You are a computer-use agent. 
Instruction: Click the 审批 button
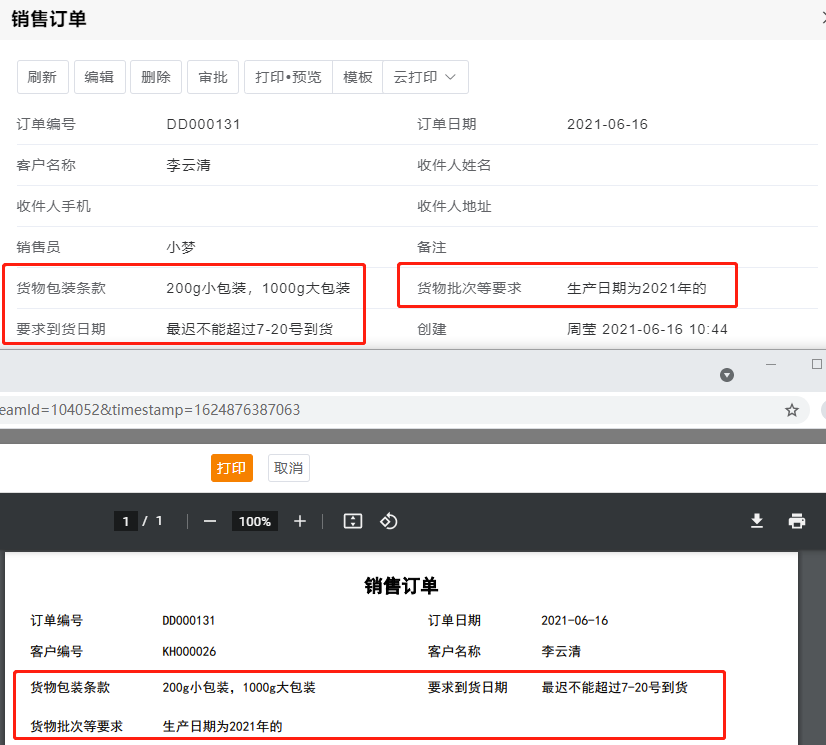pyautogui.click(x=213, y=77)
